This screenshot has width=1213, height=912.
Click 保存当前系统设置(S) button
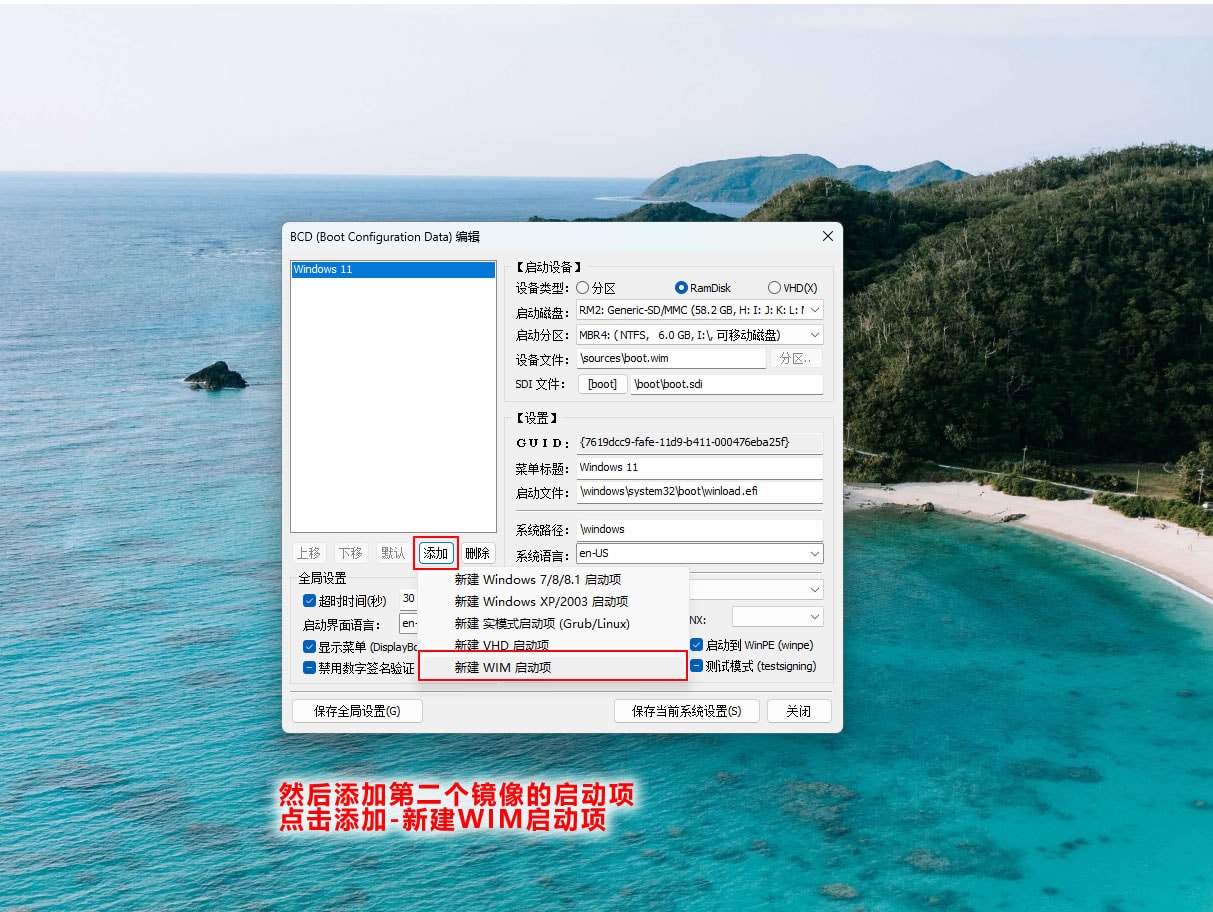pyautogui.click(x=686, y=711)
